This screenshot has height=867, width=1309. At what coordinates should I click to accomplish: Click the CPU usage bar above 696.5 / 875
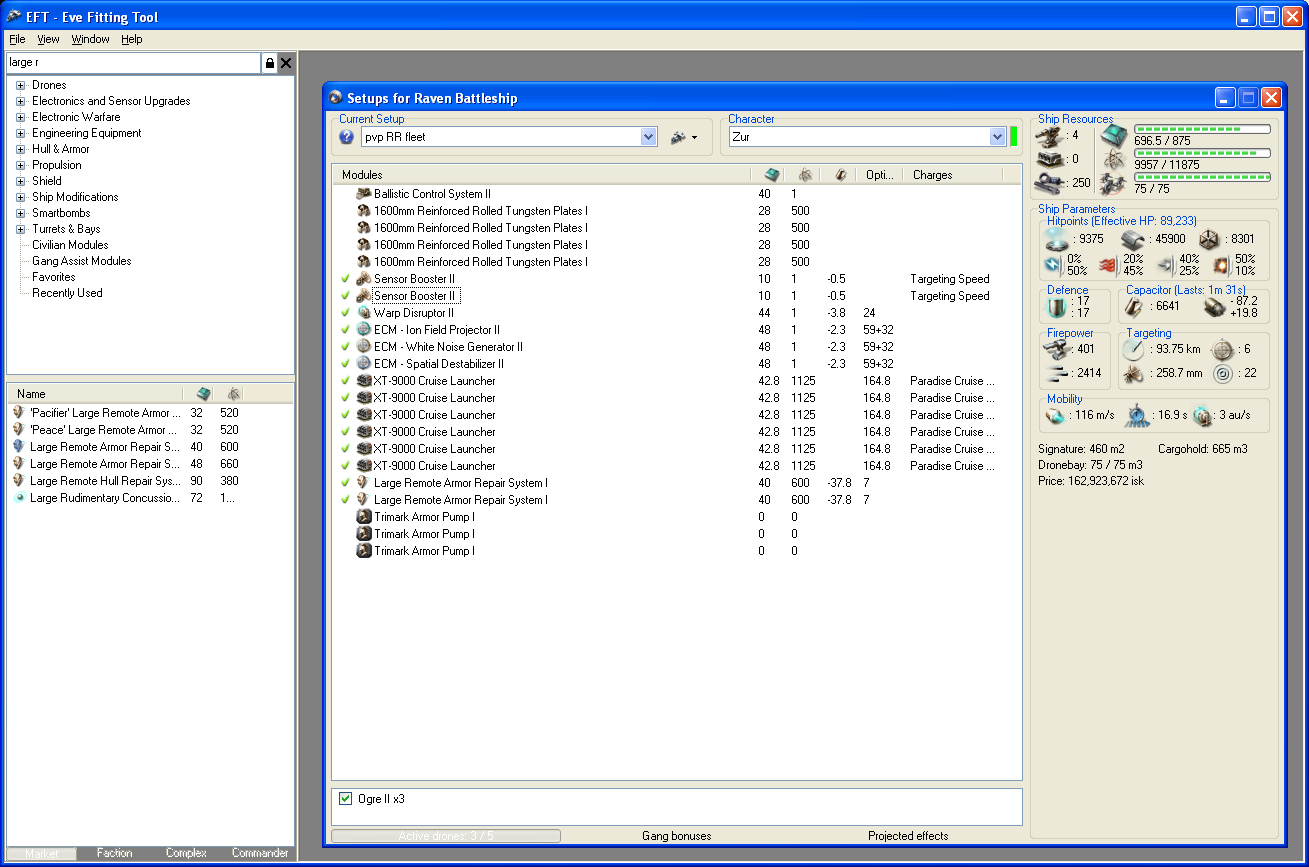pos(1202,129)
